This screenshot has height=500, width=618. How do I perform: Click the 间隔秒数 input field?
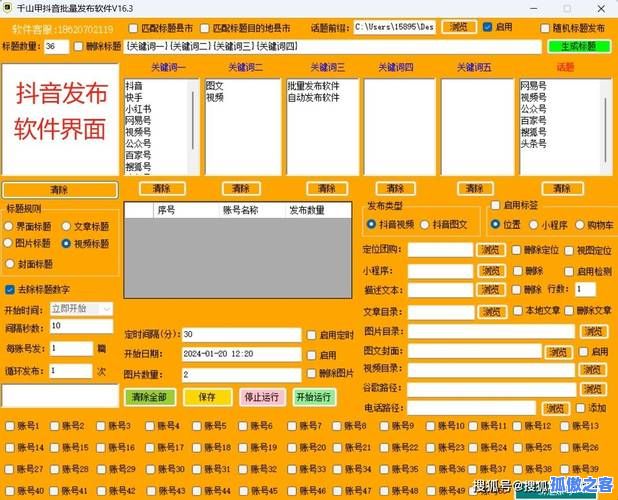[x=82, y=326]
